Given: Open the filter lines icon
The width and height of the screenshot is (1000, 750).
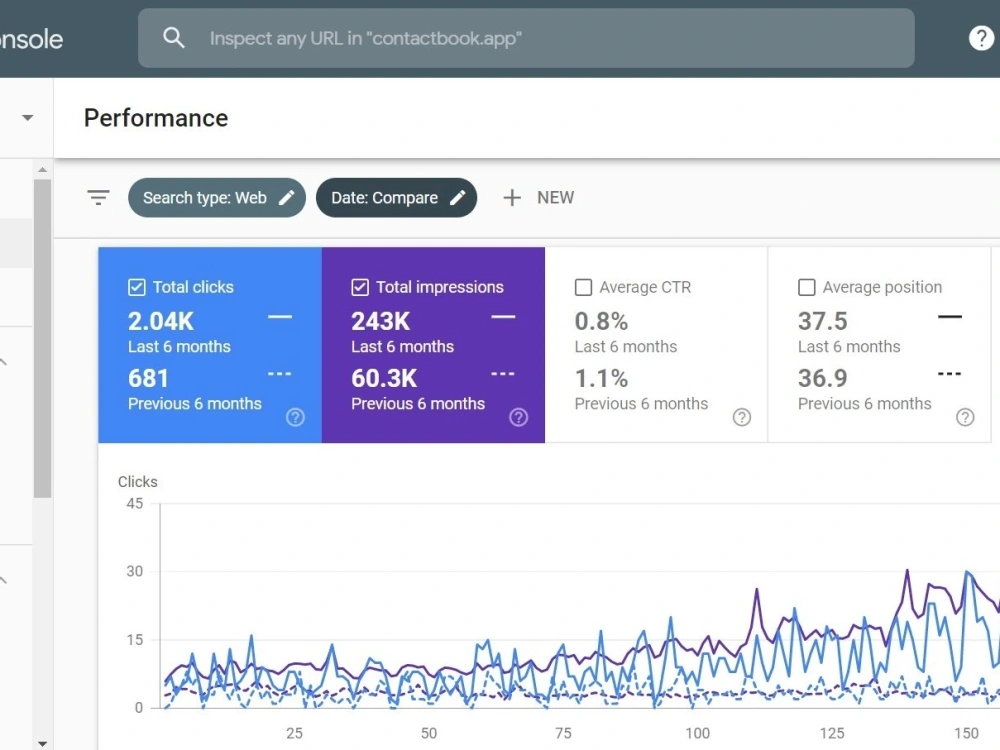Looking at the screenshot, I should 98,198.
